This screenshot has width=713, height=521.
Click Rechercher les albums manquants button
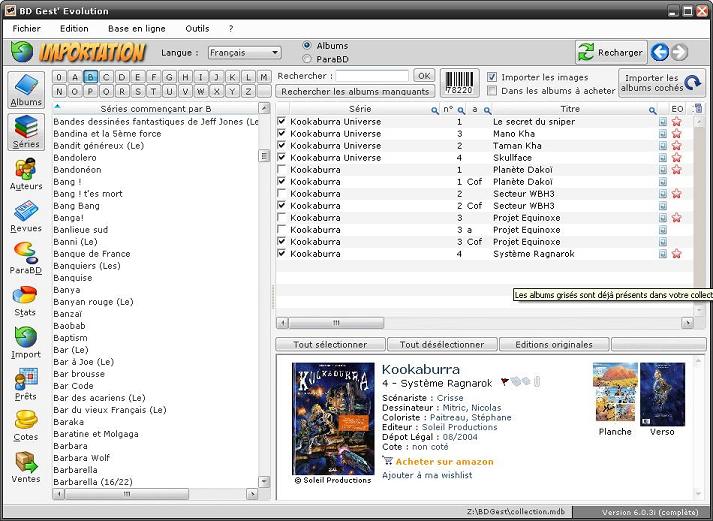click(x=355, y=91)
